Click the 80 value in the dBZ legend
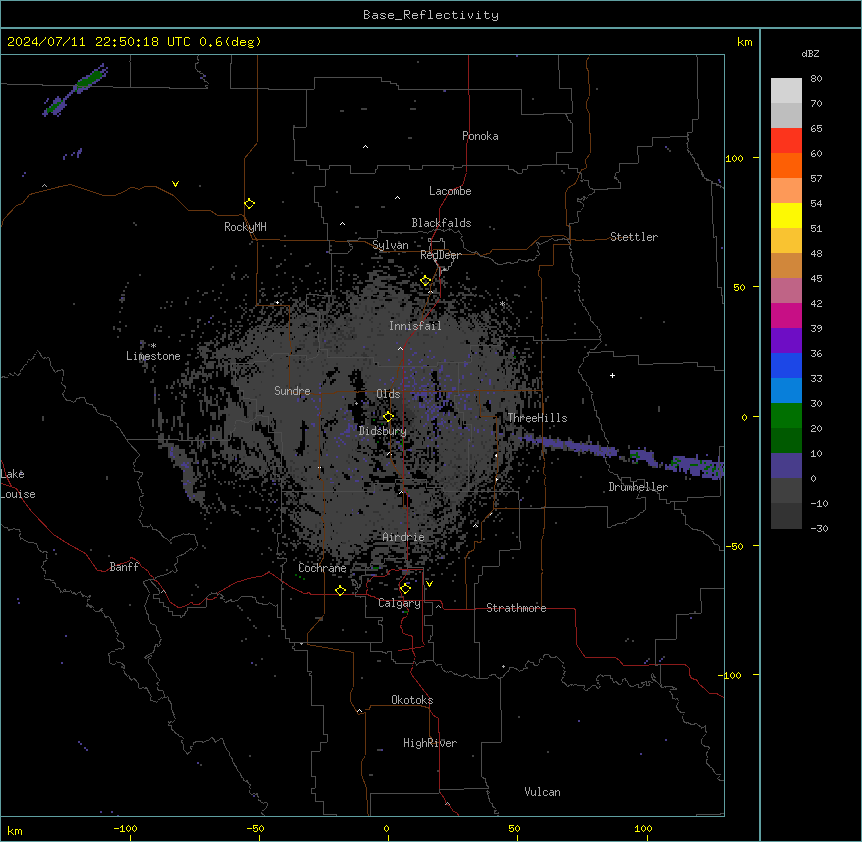Image resolution: width=862 pixels, height=842 pixels. coord(816,79)
